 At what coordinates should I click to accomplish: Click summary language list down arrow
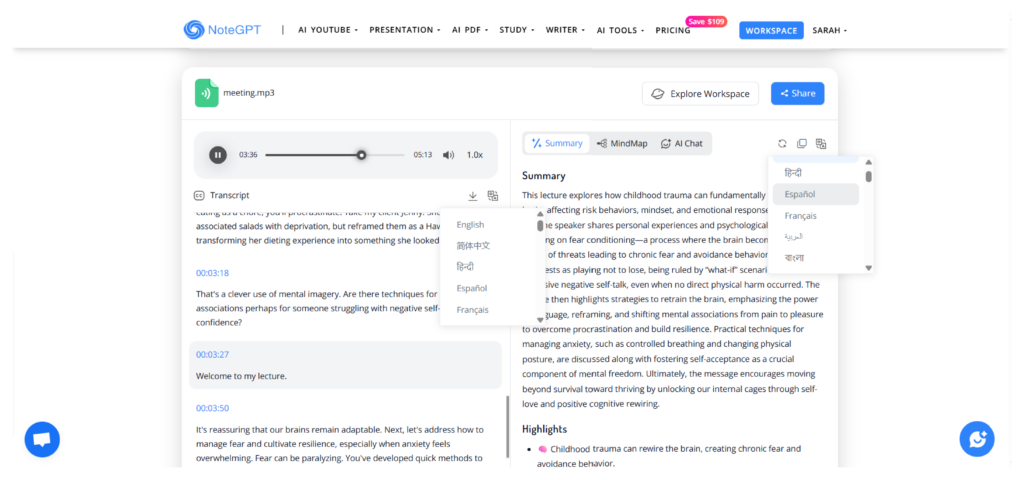click(869, 267)
